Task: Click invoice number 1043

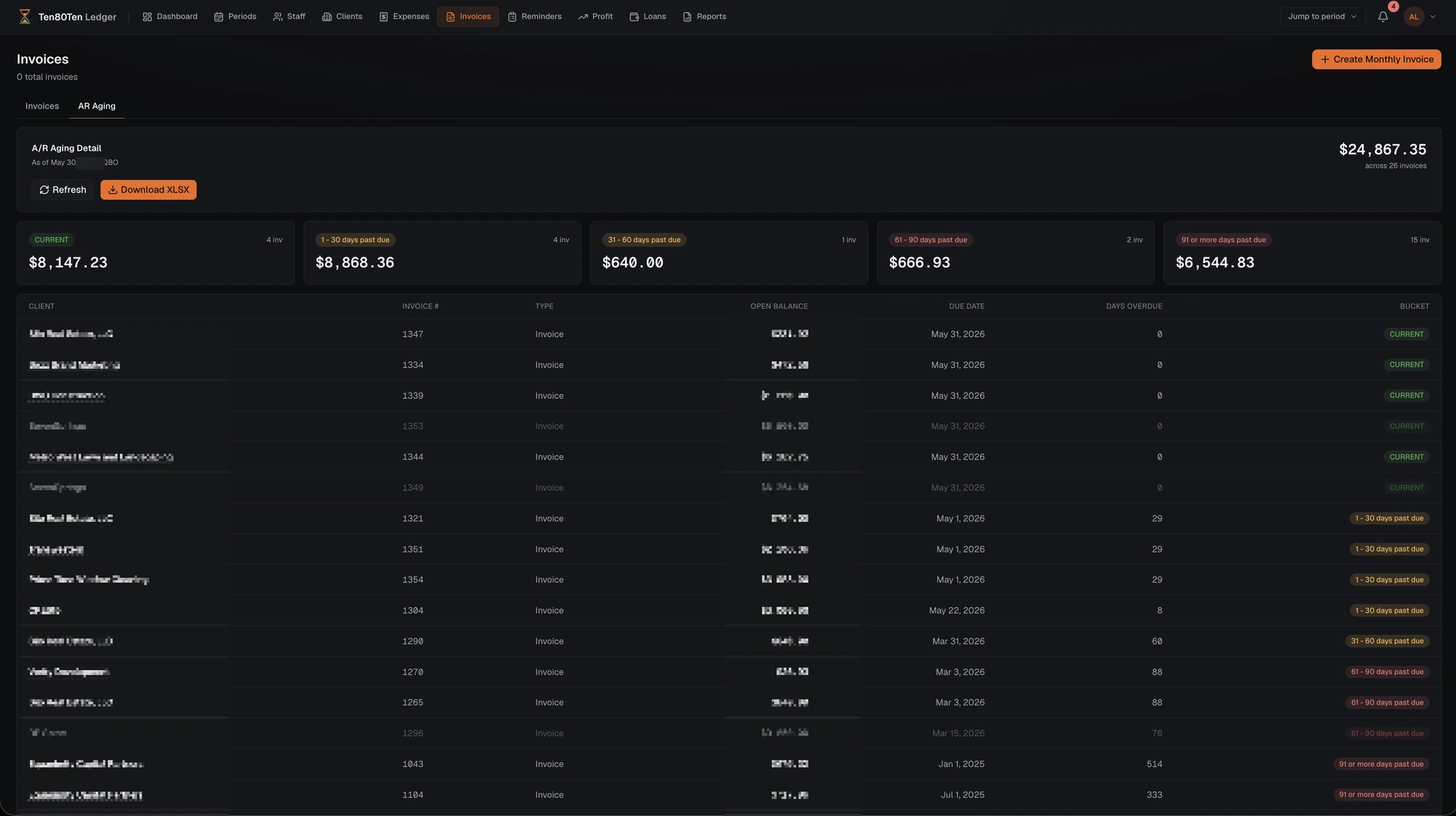Action: [x=412, y=764]
